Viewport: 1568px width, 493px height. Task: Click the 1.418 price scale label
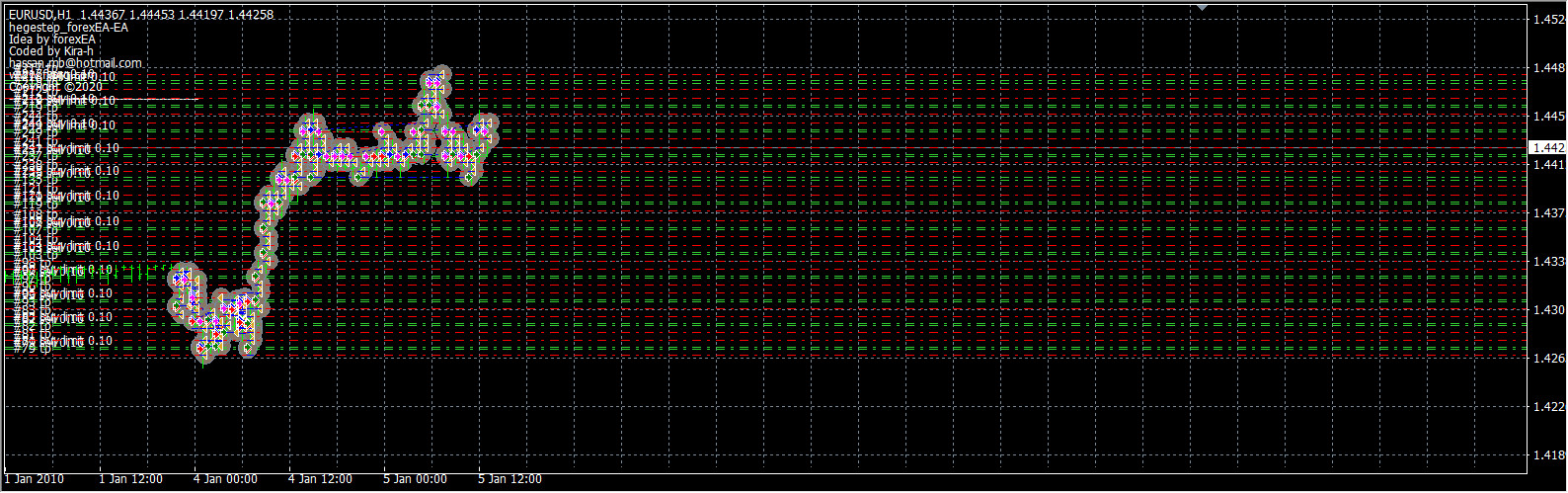tap(1546, 454)
